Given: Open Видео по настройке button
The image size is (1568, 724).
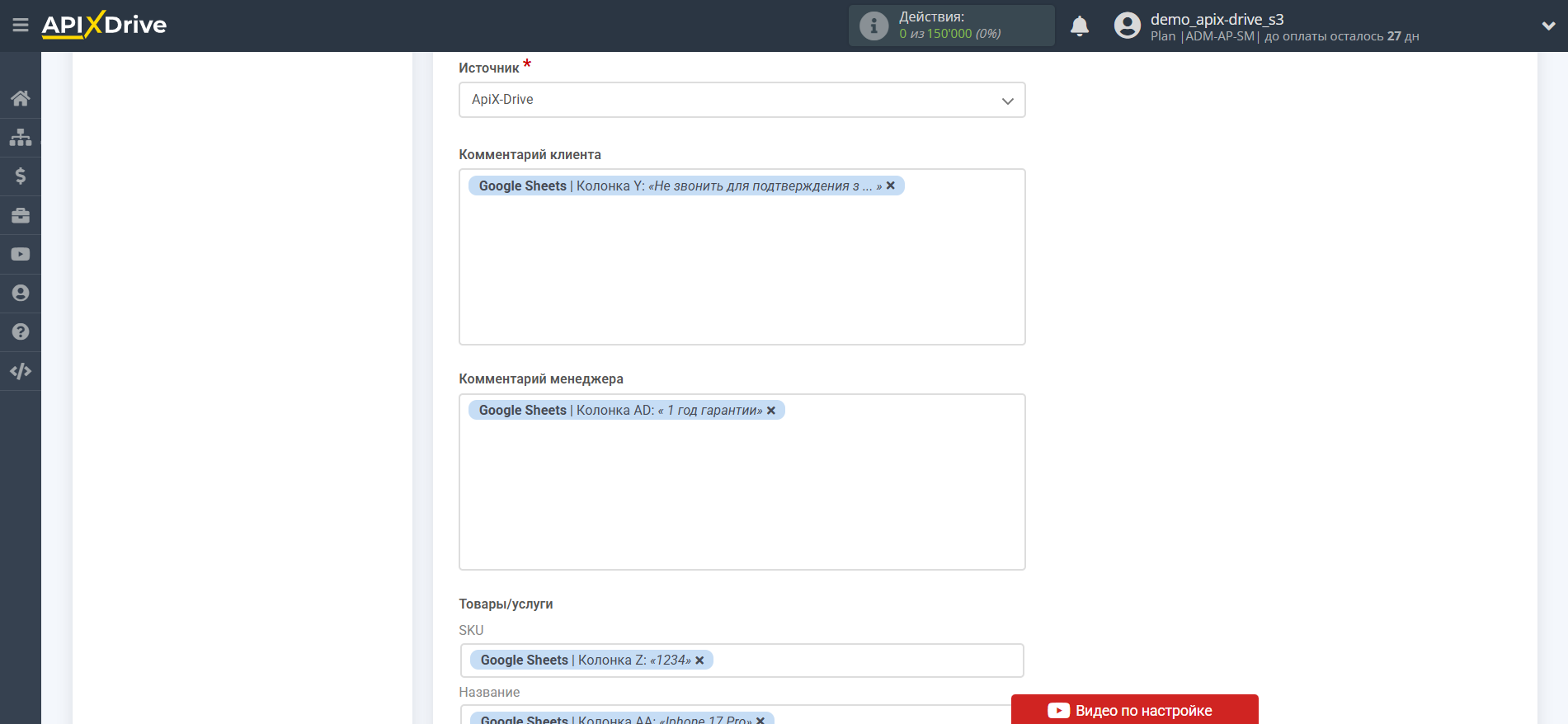Looking at the screenshot, I should click(x=1134, y=710).
